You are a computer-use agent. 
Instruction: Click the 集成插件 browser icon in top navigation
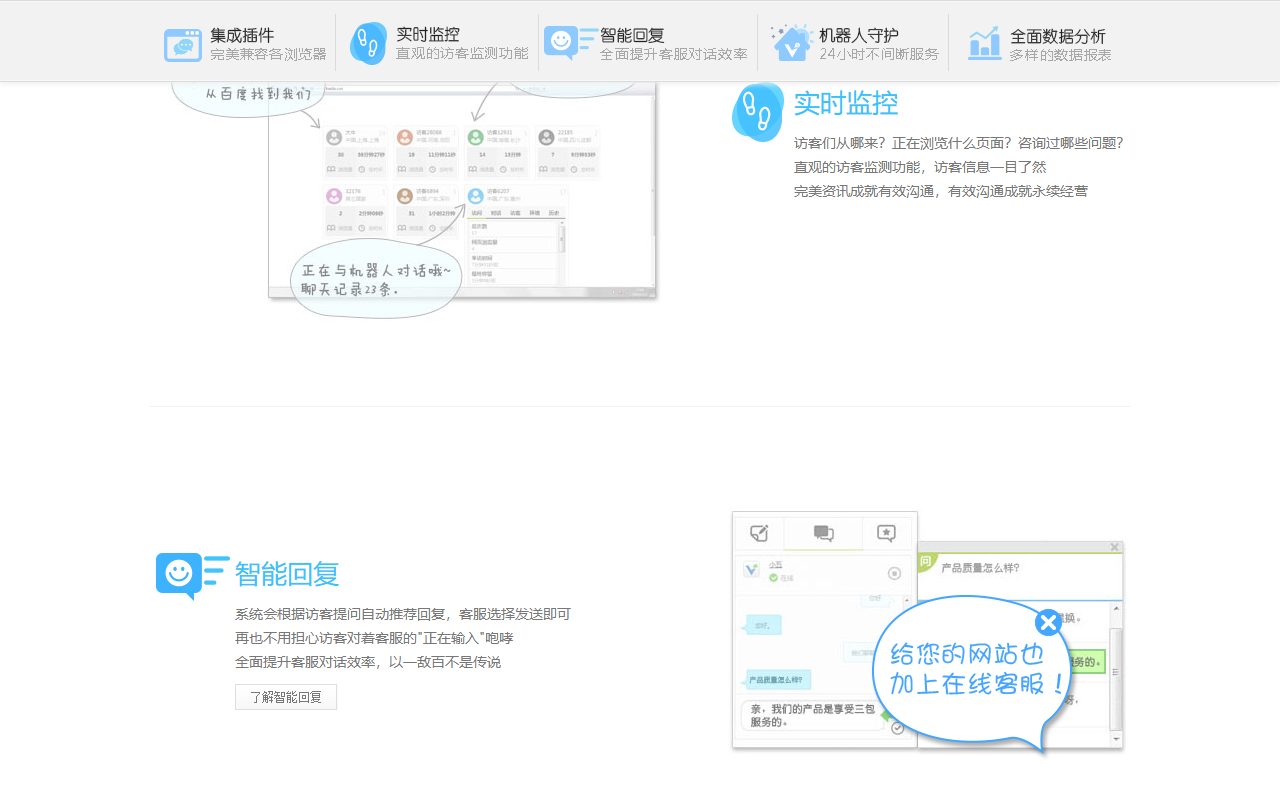point(182,45)
